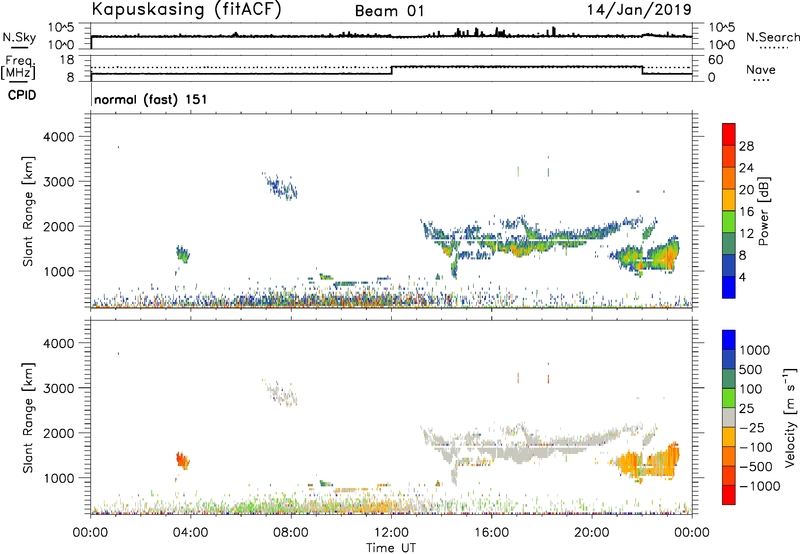This screenshot has height=554, width=800.
Task: Click the normal (fast) 151 mode text
Action: pos(151,99)
